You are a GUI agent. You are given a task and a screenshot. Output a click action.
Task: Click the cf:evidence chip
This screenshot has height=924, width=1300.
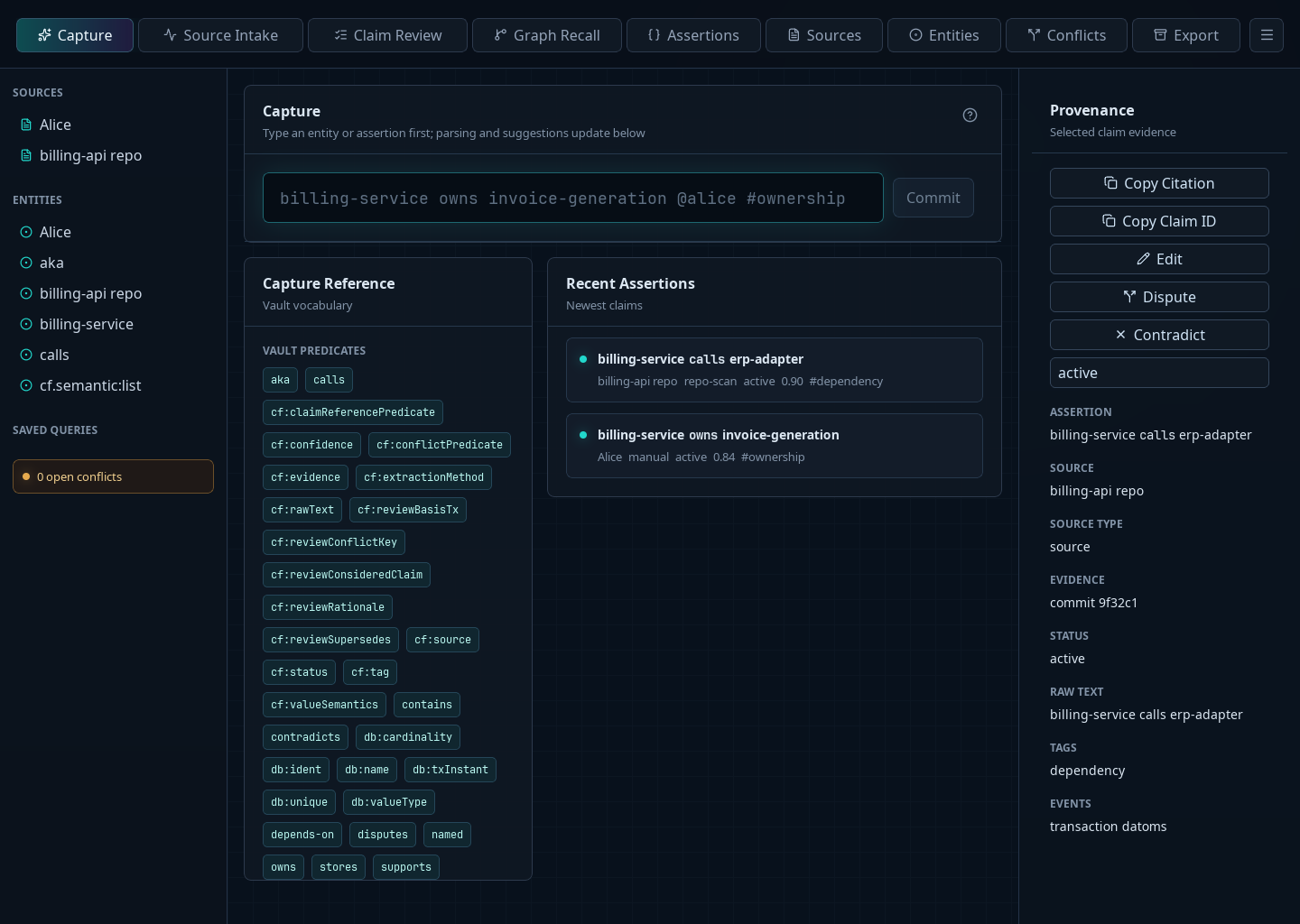pyautogui.click(x=305, y=477)
